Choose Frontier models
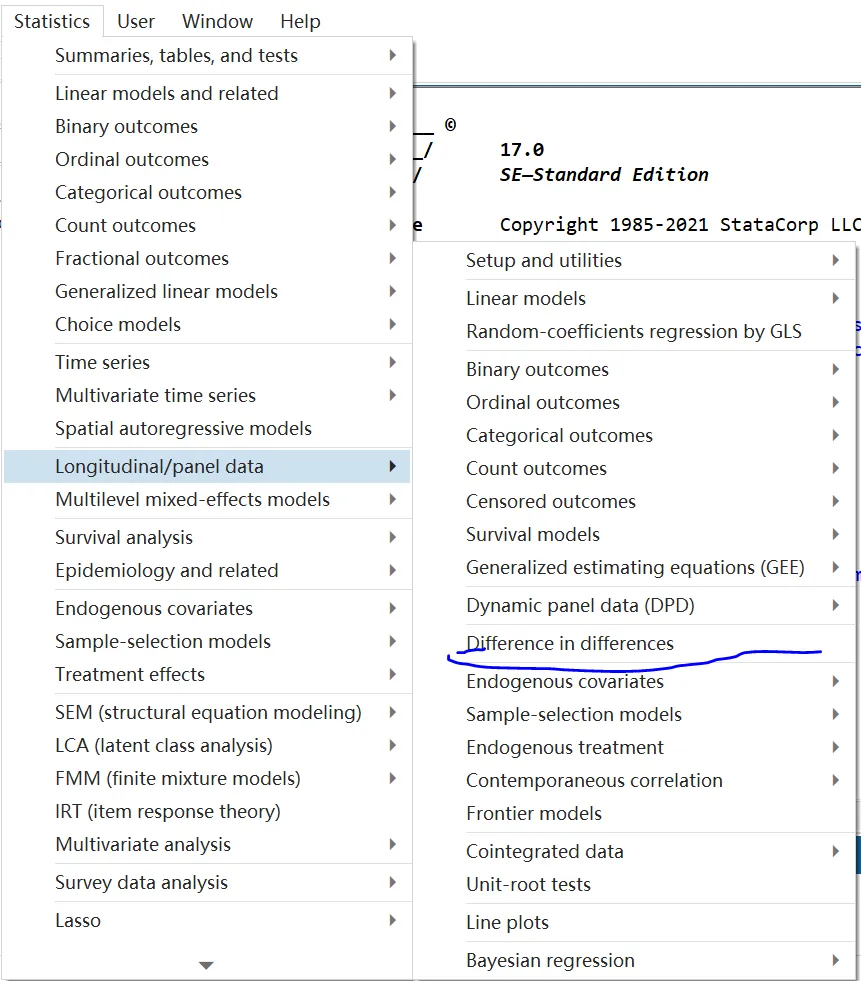Screen dimensions: 861x981 point(634,813)
